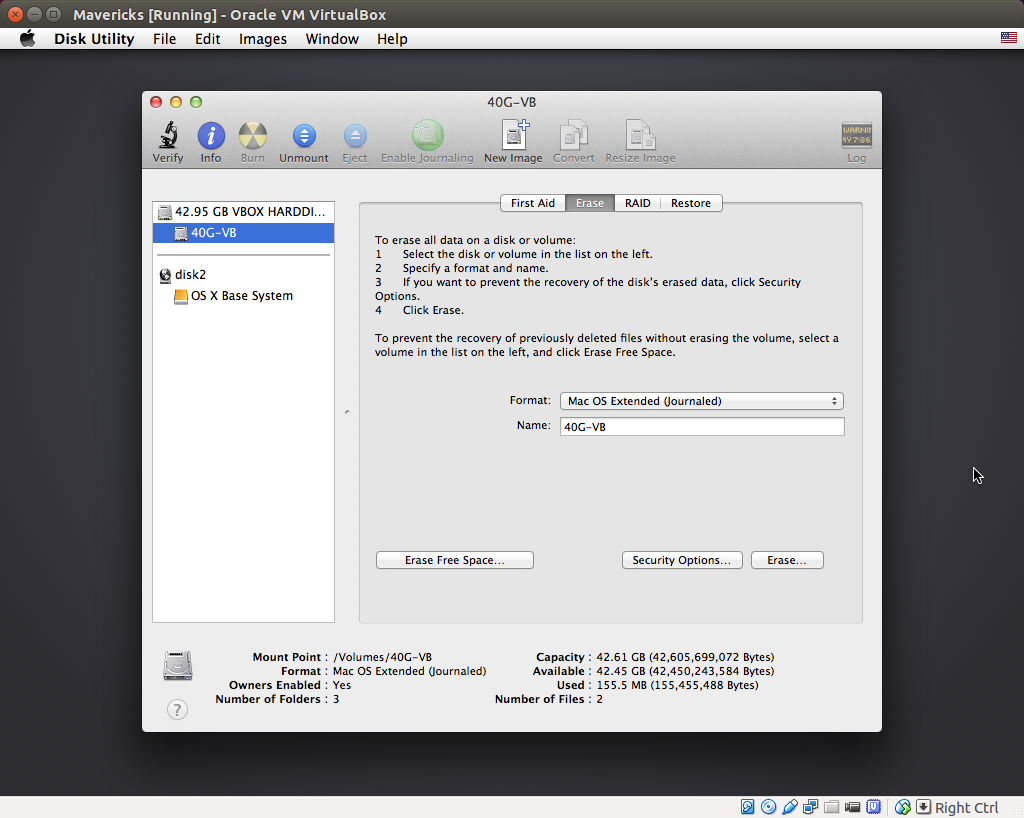Screen dimensions: 1024x818
Task: Click the /Volumes/40G-VB mount point text
Action: 383,657
